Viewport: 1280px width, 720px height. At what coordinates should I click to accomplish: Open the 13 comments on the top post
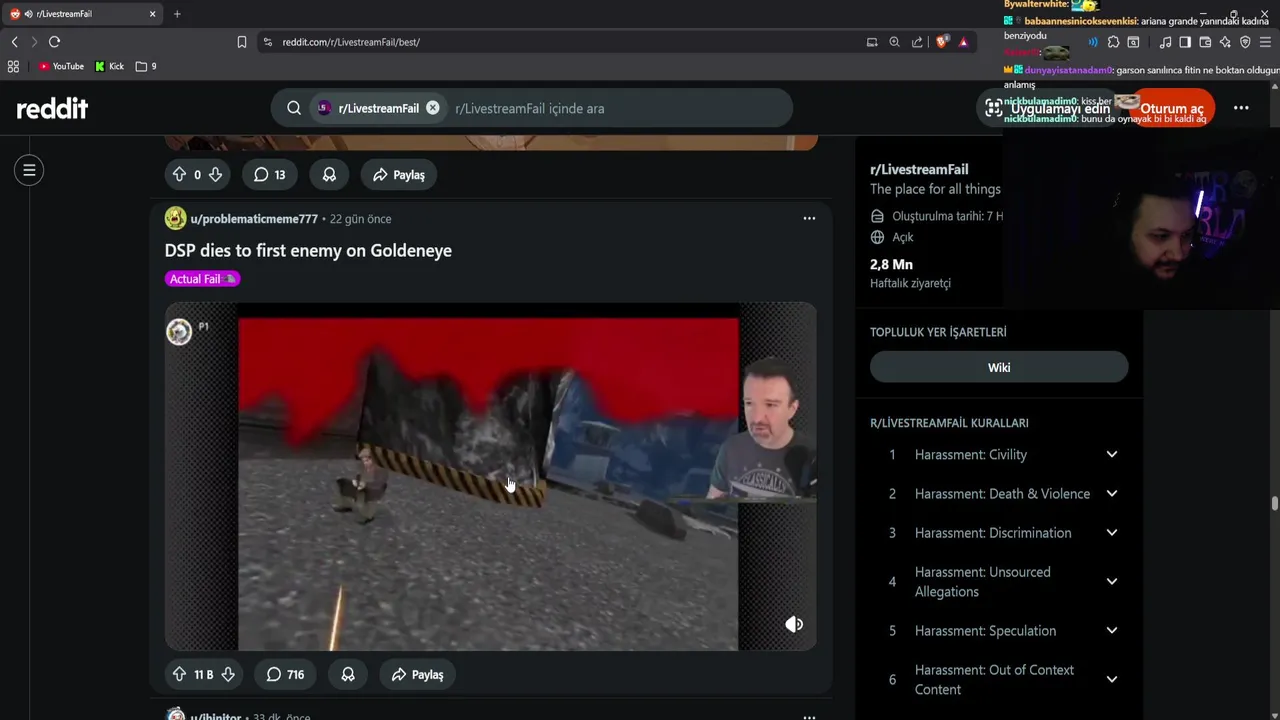(270, 174)
